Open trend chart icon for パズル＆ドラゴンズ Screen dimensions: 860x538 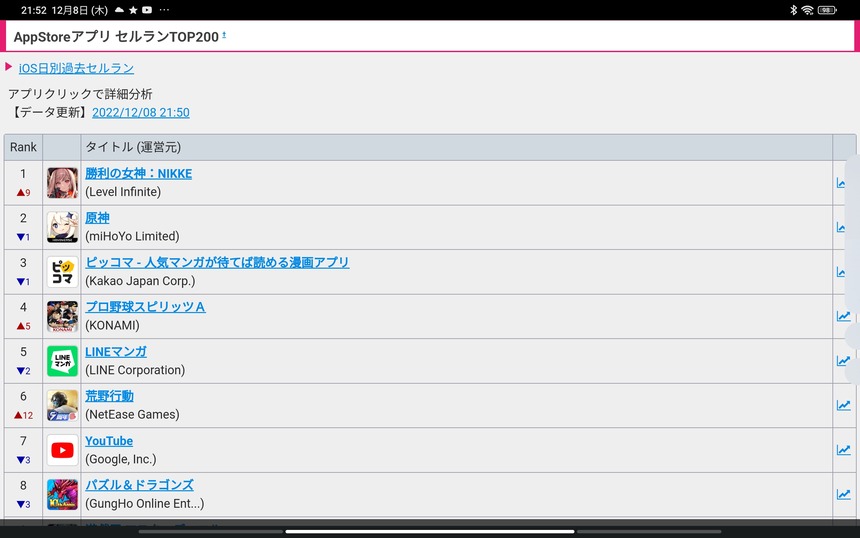[x=844, y=494]
